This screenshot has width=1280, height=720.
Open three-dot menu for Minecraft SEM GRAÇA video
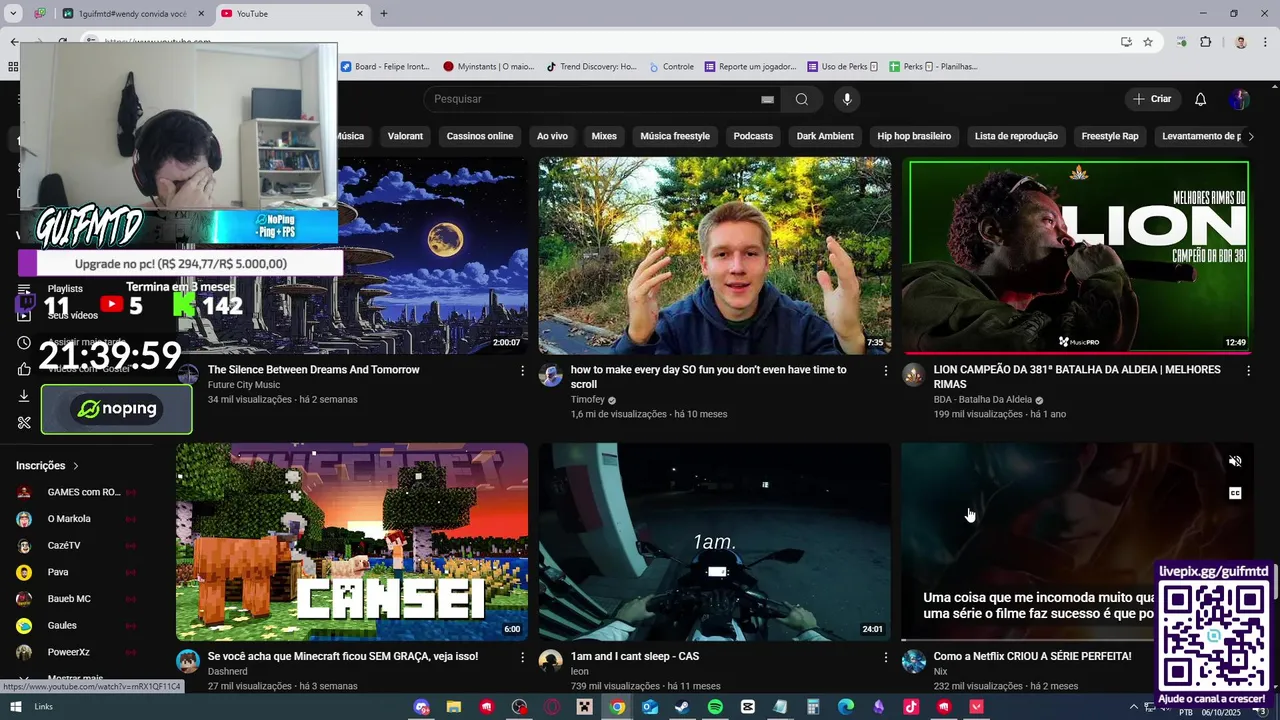(522, 657)
